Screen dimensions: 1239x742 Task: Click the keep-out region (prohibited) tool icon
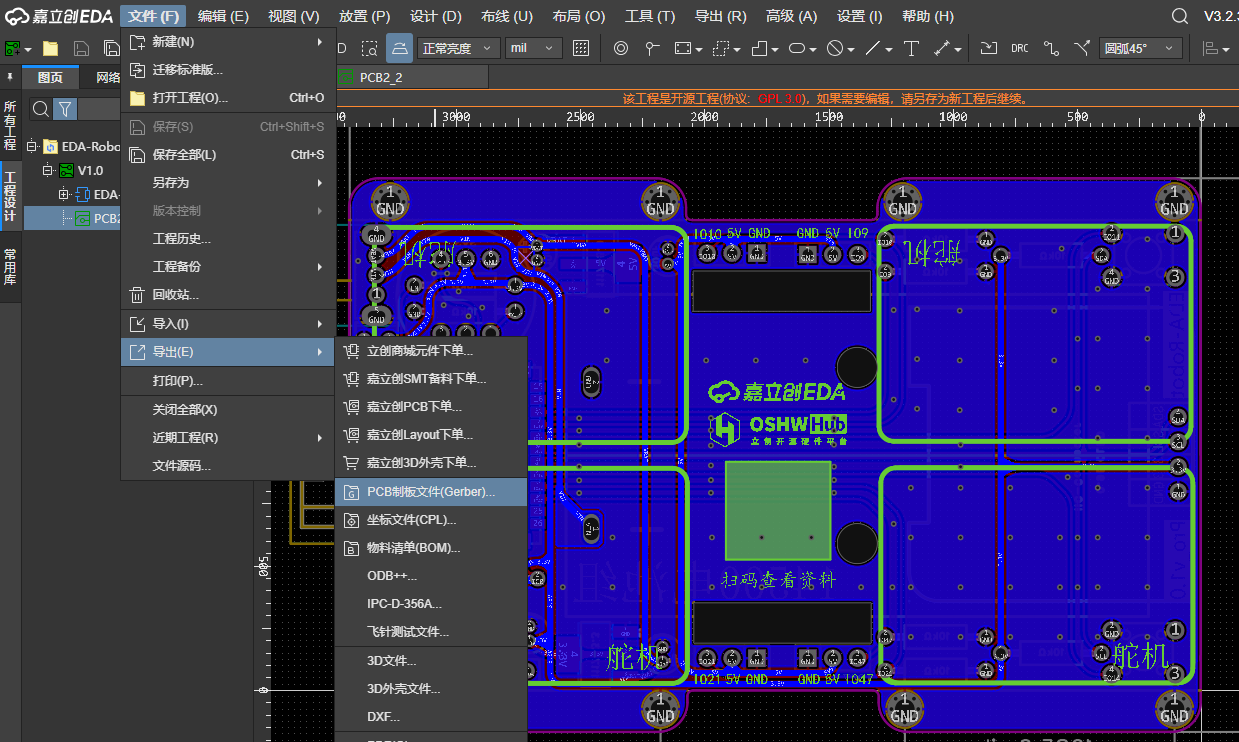click(x=834, y=48)
